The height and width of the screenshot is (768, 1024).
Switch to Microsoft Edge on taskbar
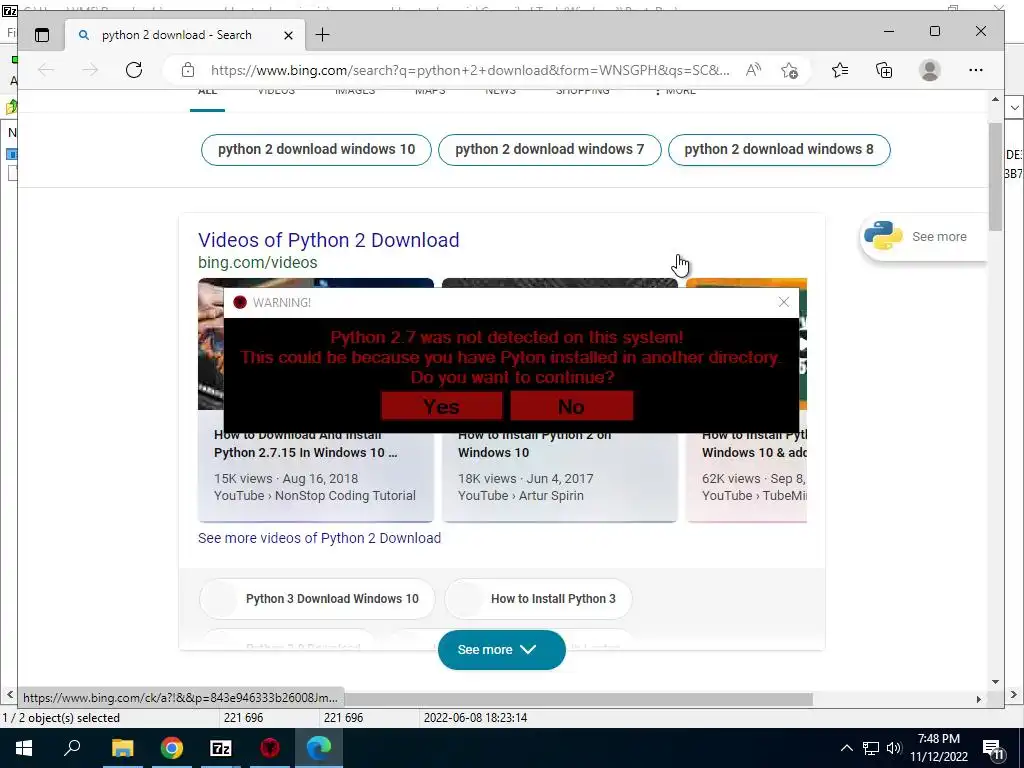click(x=319, y=748)
